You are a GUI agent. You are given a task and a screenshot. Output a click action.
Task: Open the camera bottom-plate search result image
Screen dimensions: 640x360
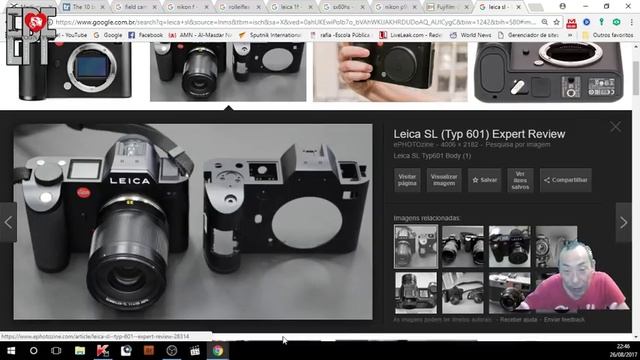(x=549, y=72)
